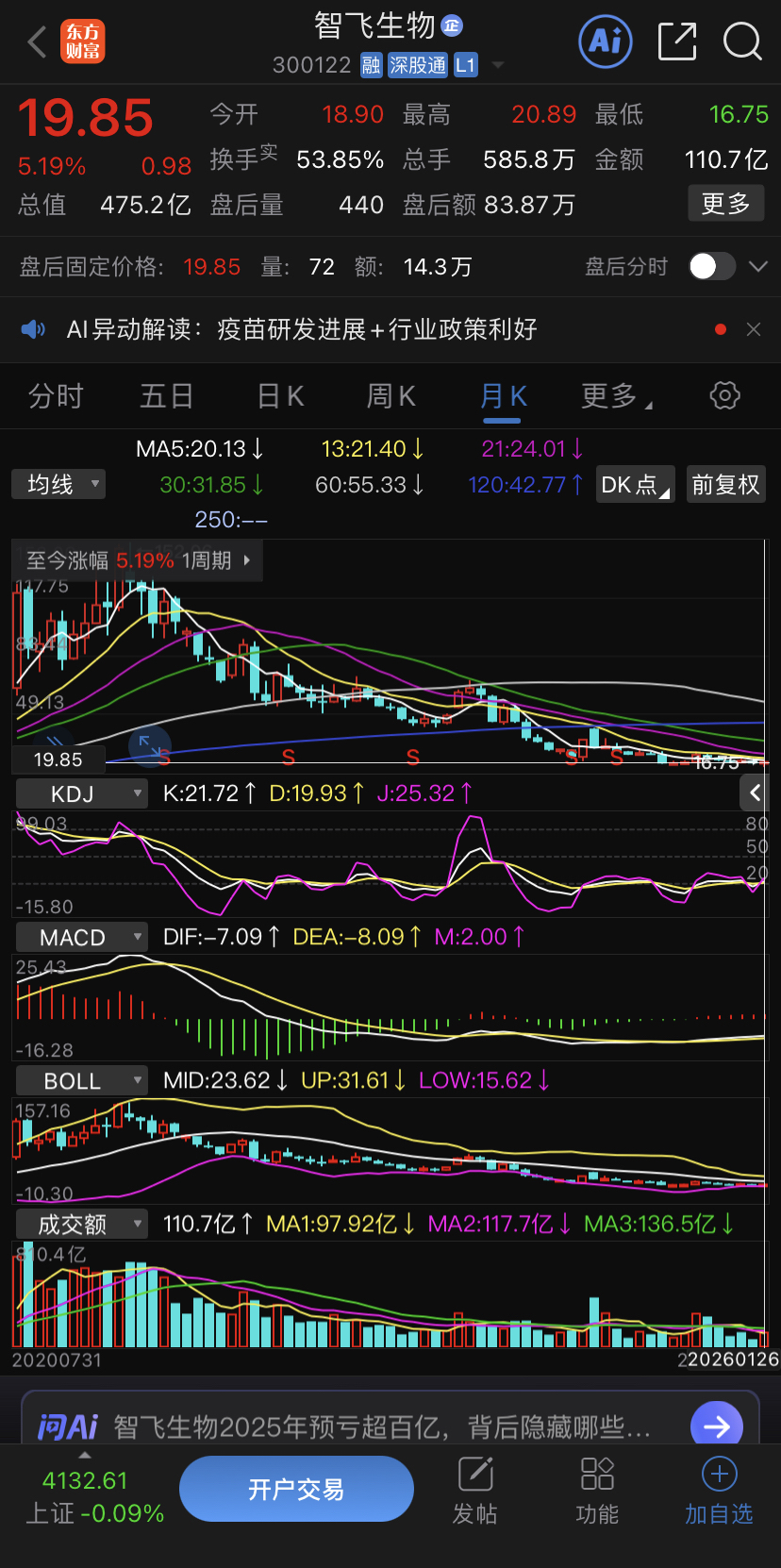This screenshot has height=1568, width=781.
Task: Switch to 周K chart tab
Action: 391,396
